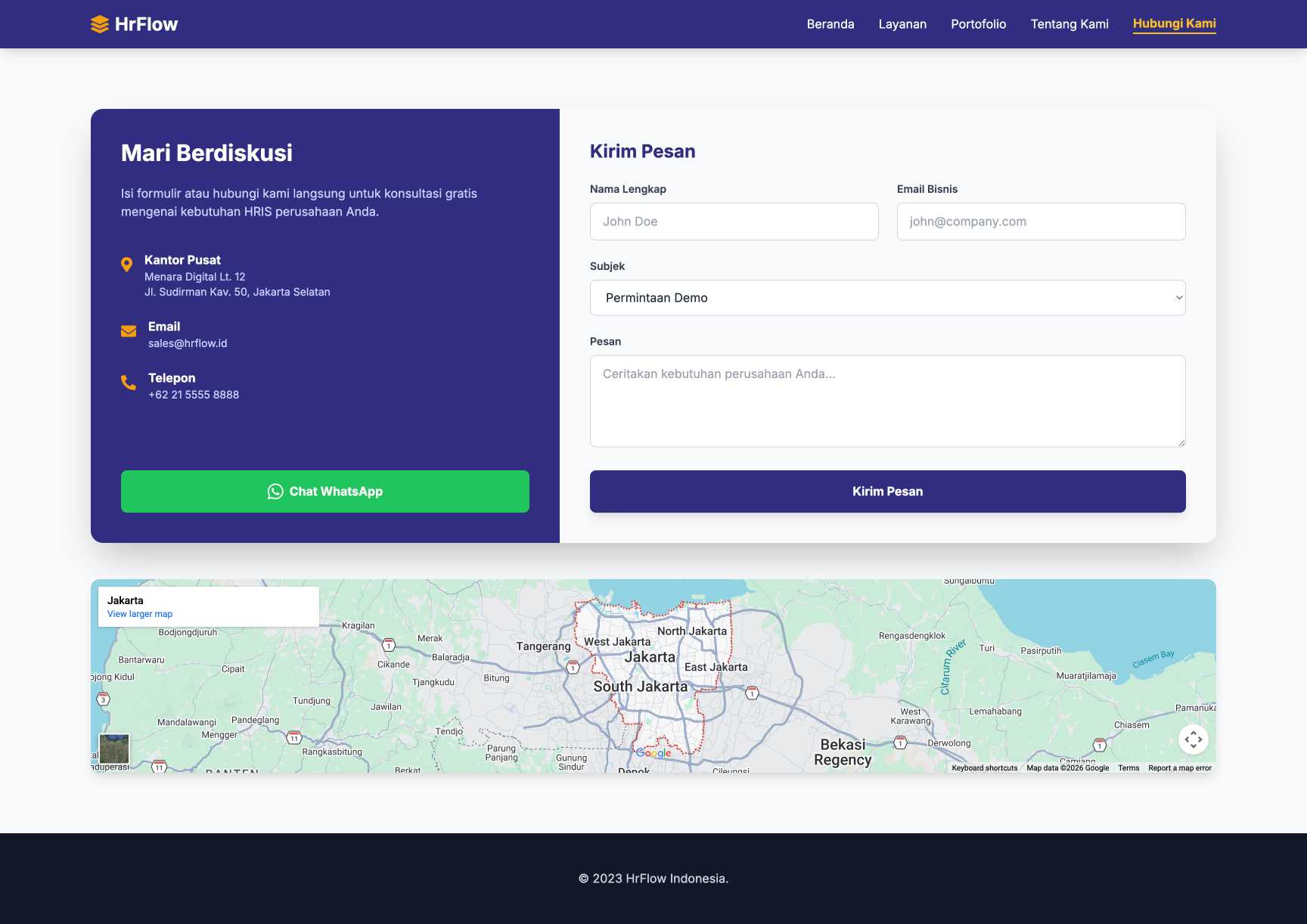Open the Tentang Kami page
Image resolution: width=1307 pixels, height=924 pixels.
tap(1069, 24)
